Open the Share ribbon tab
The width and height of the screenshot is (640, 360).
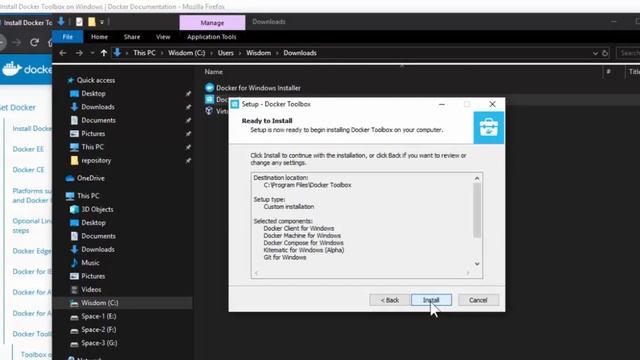132,37
